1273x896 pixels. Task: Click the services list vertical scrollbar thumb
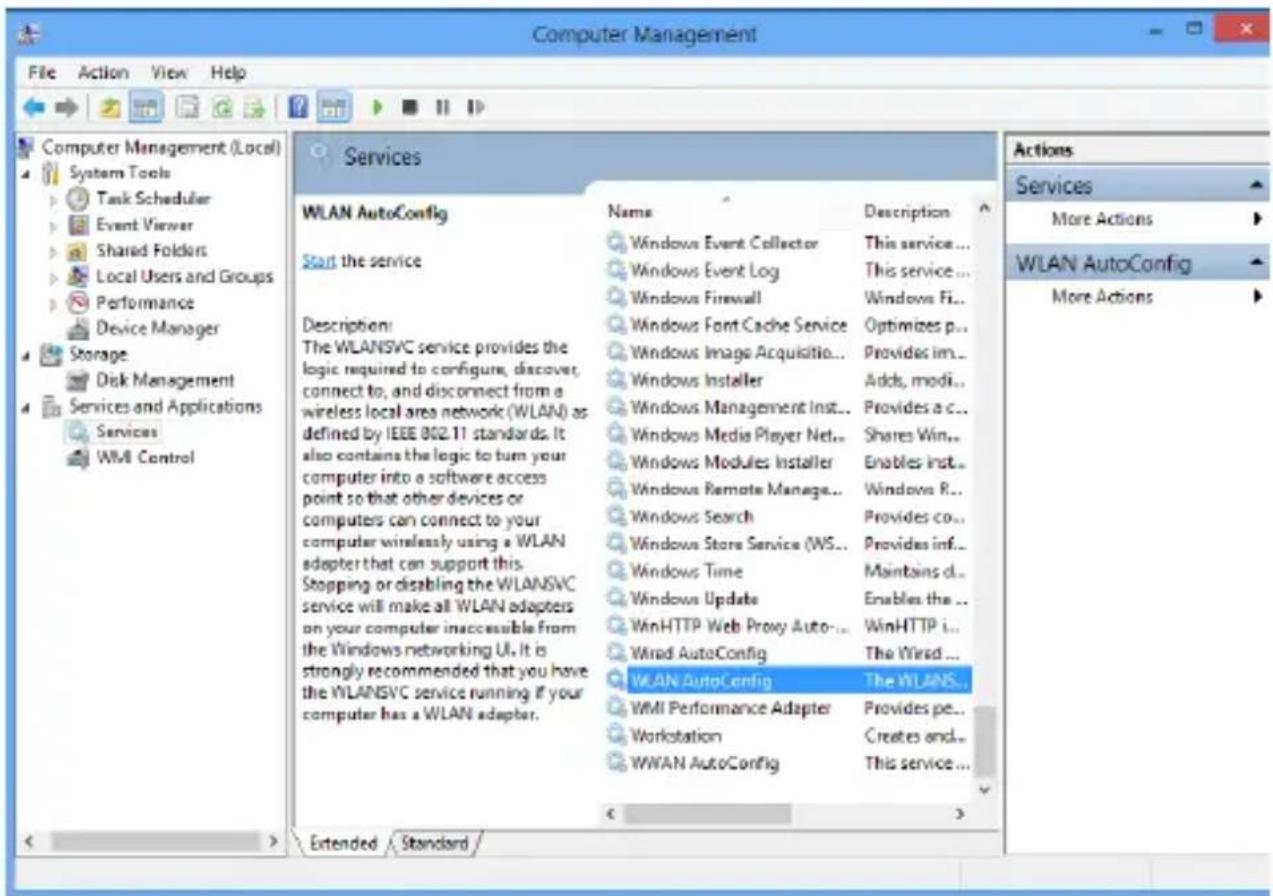click(985, 740)
